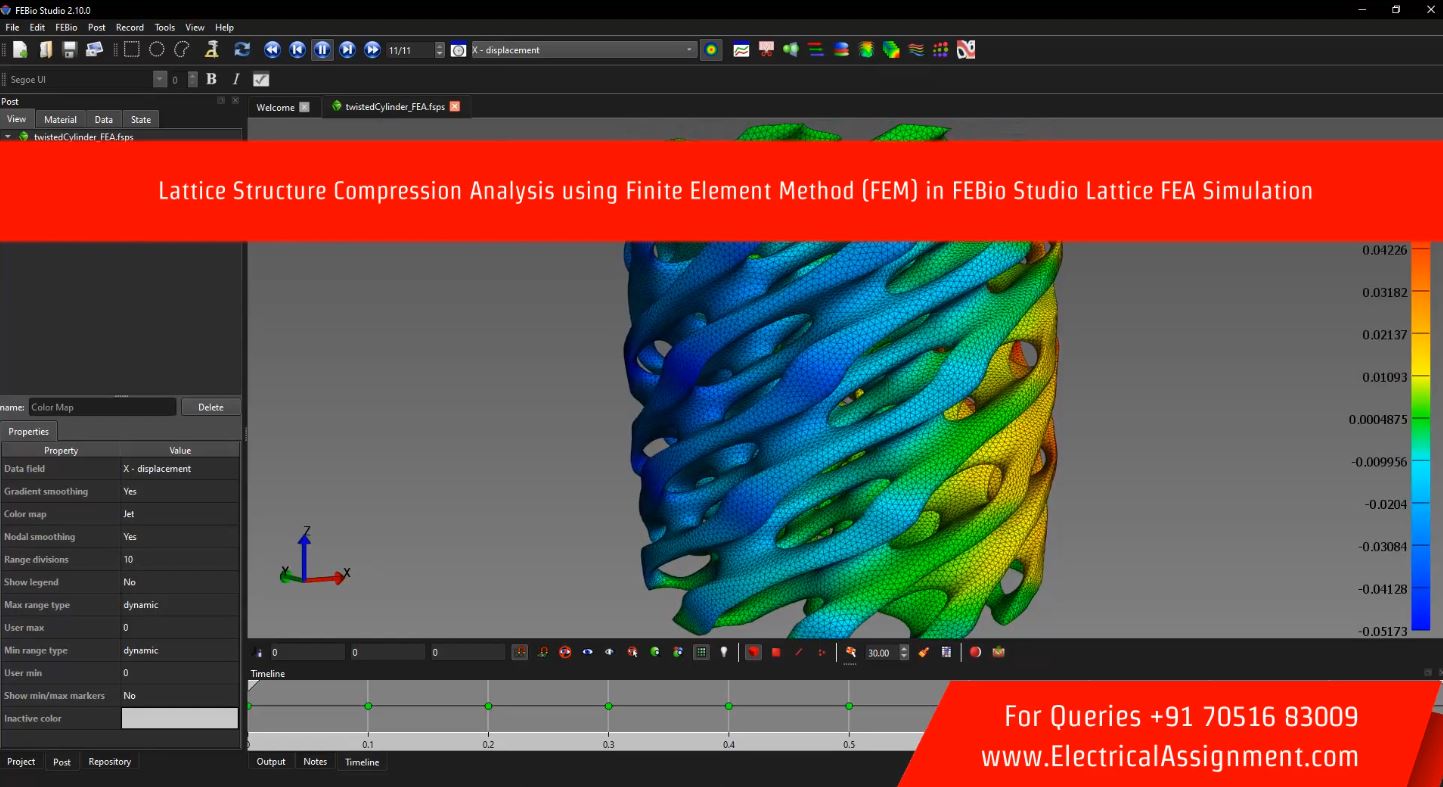
Task: Select the circle selection tool
Action: (x=157, y=50)
